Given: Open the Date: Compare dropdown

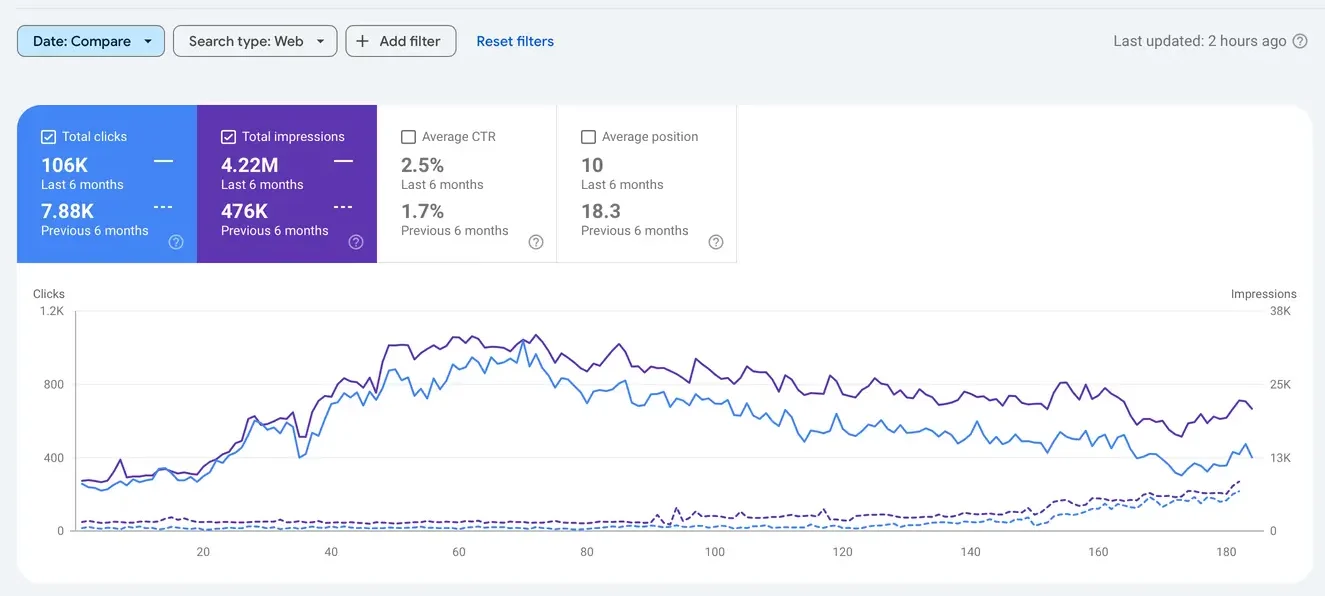Looking at the screenshot, I should point(91,41).
